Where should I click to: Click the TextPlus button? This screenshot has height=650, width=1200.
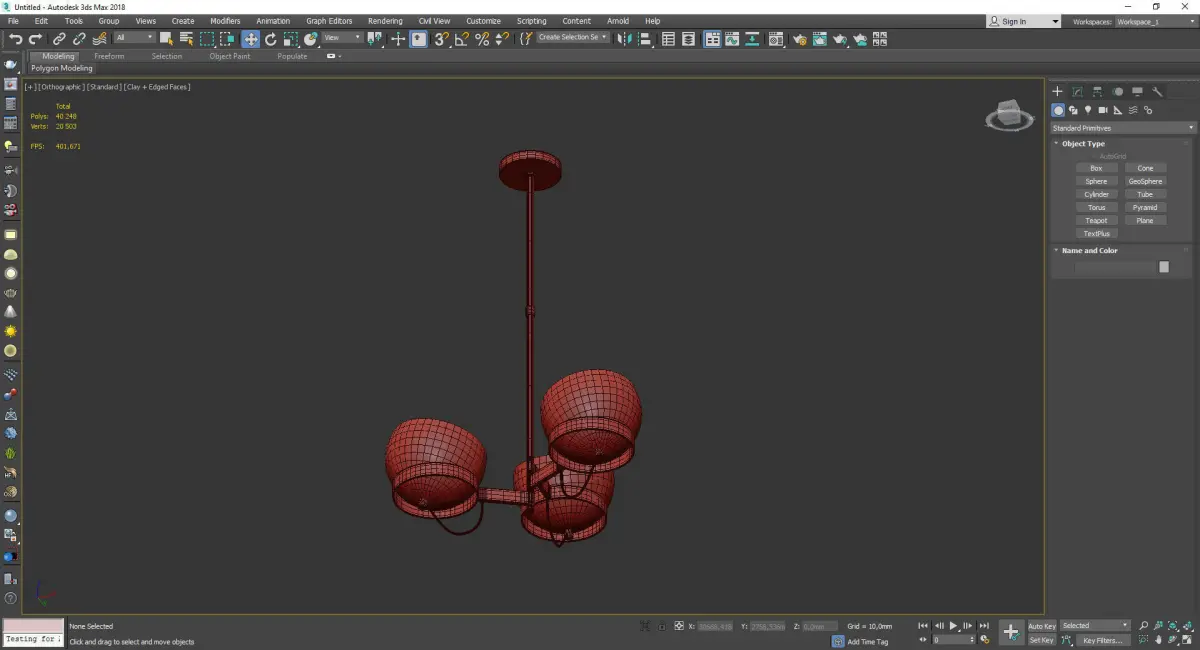click(x=1096, y=233)
